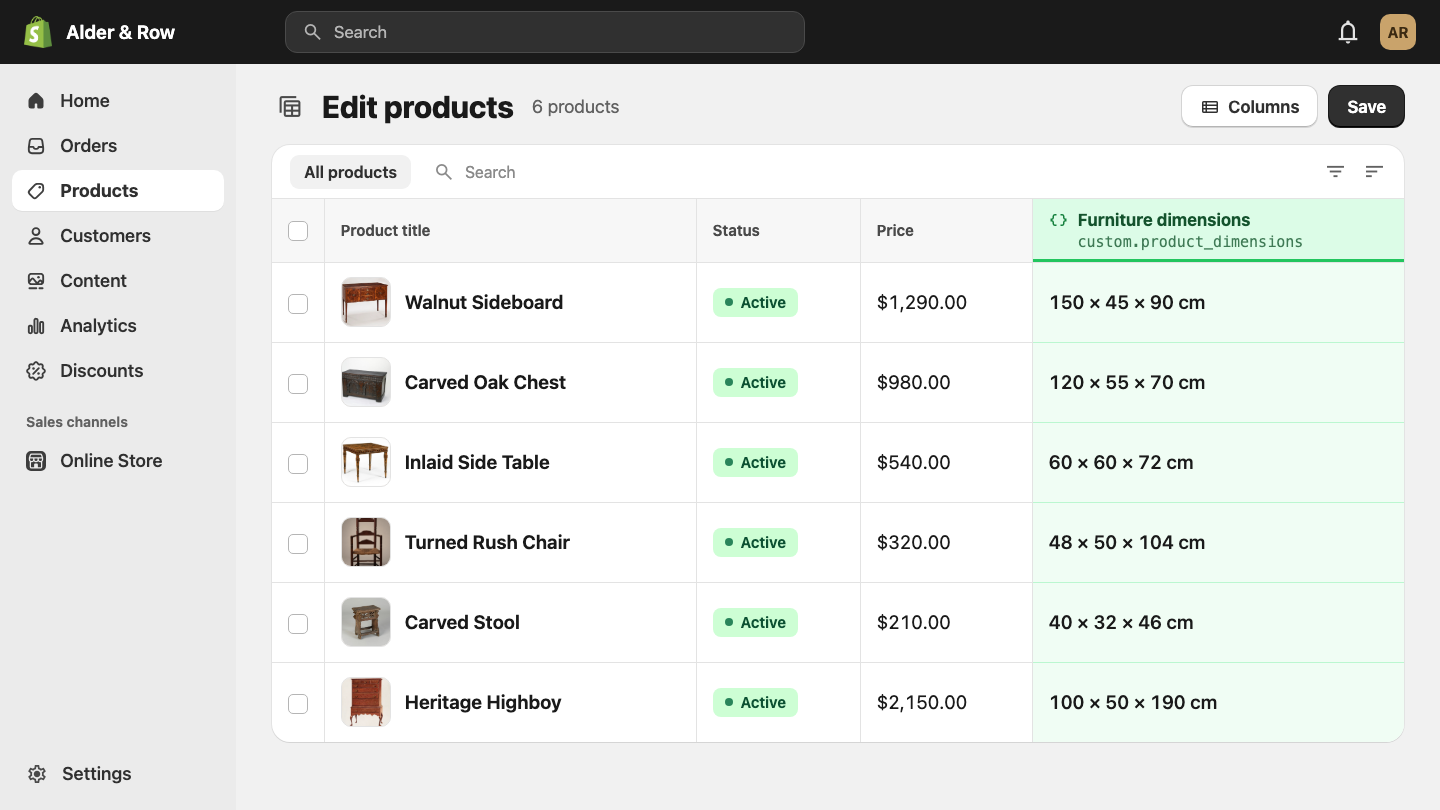Open the Columns picker button
Viewport: 1440px width, 810px height.
[1249, 107]
